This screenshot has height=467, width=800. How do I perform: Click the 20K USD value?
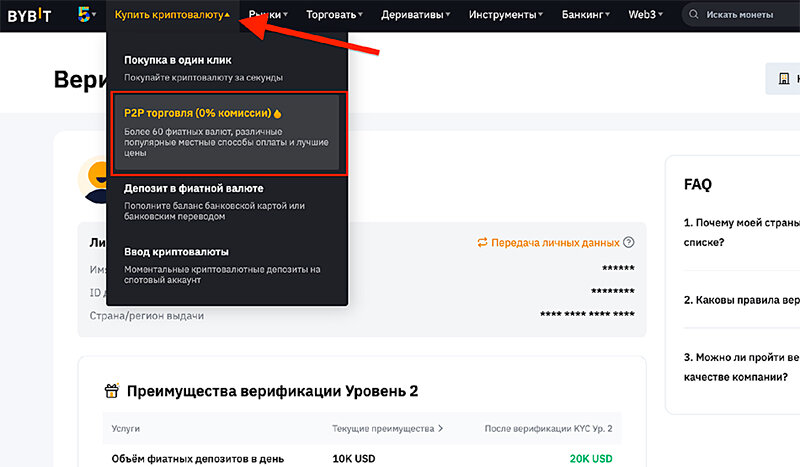pyautogui.click(x=591, y=458)
